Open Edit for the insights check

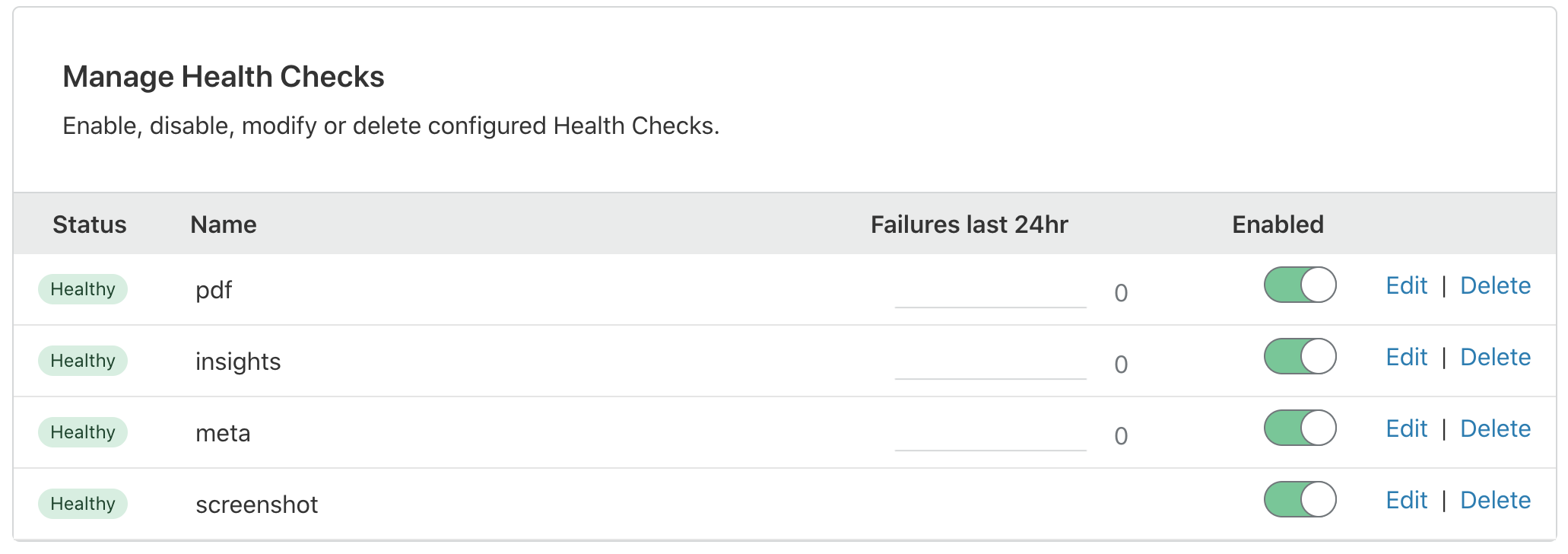1406,358
